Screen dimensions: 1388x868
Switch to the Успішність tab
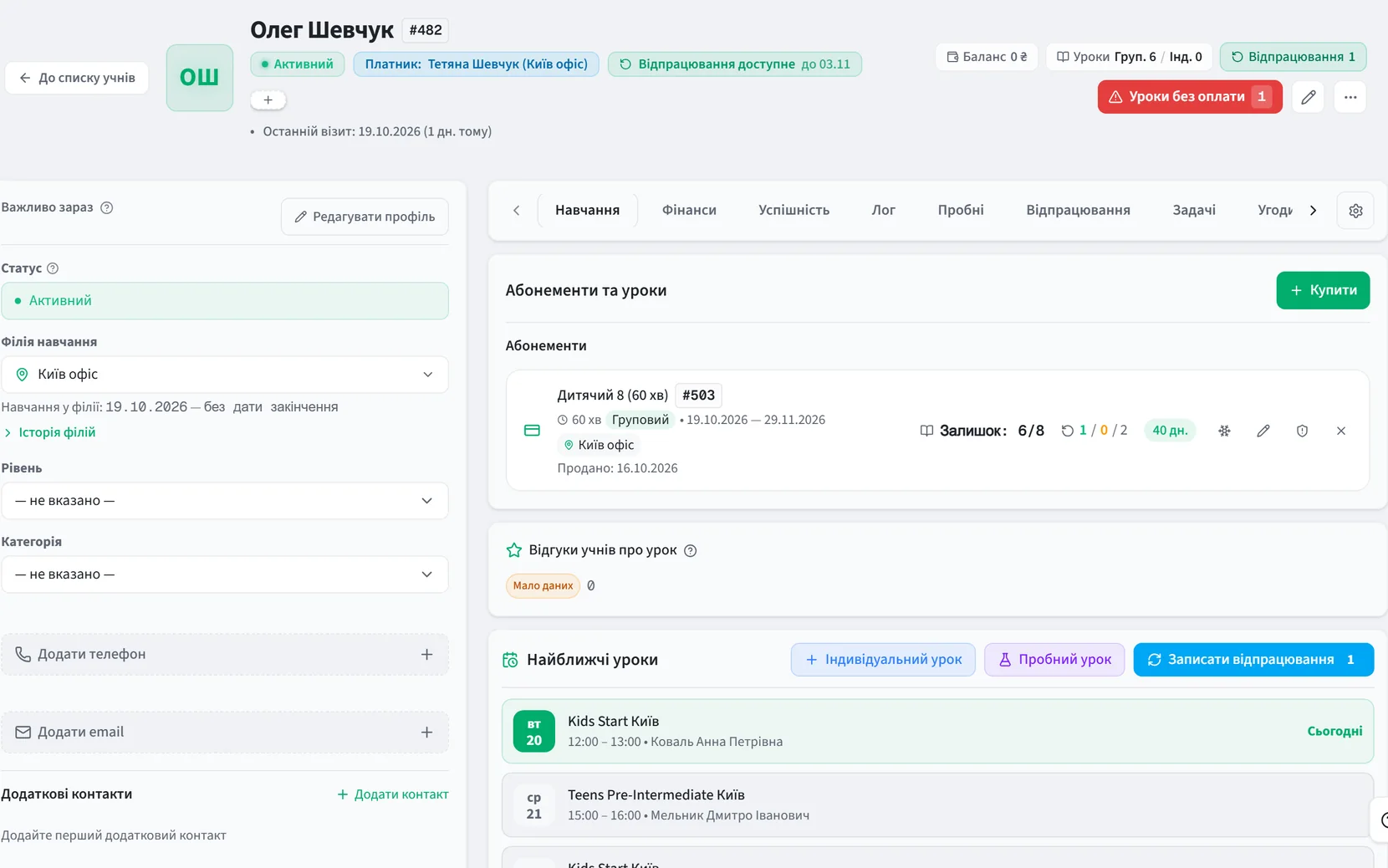pyautogui.click(x=794, y=211)
